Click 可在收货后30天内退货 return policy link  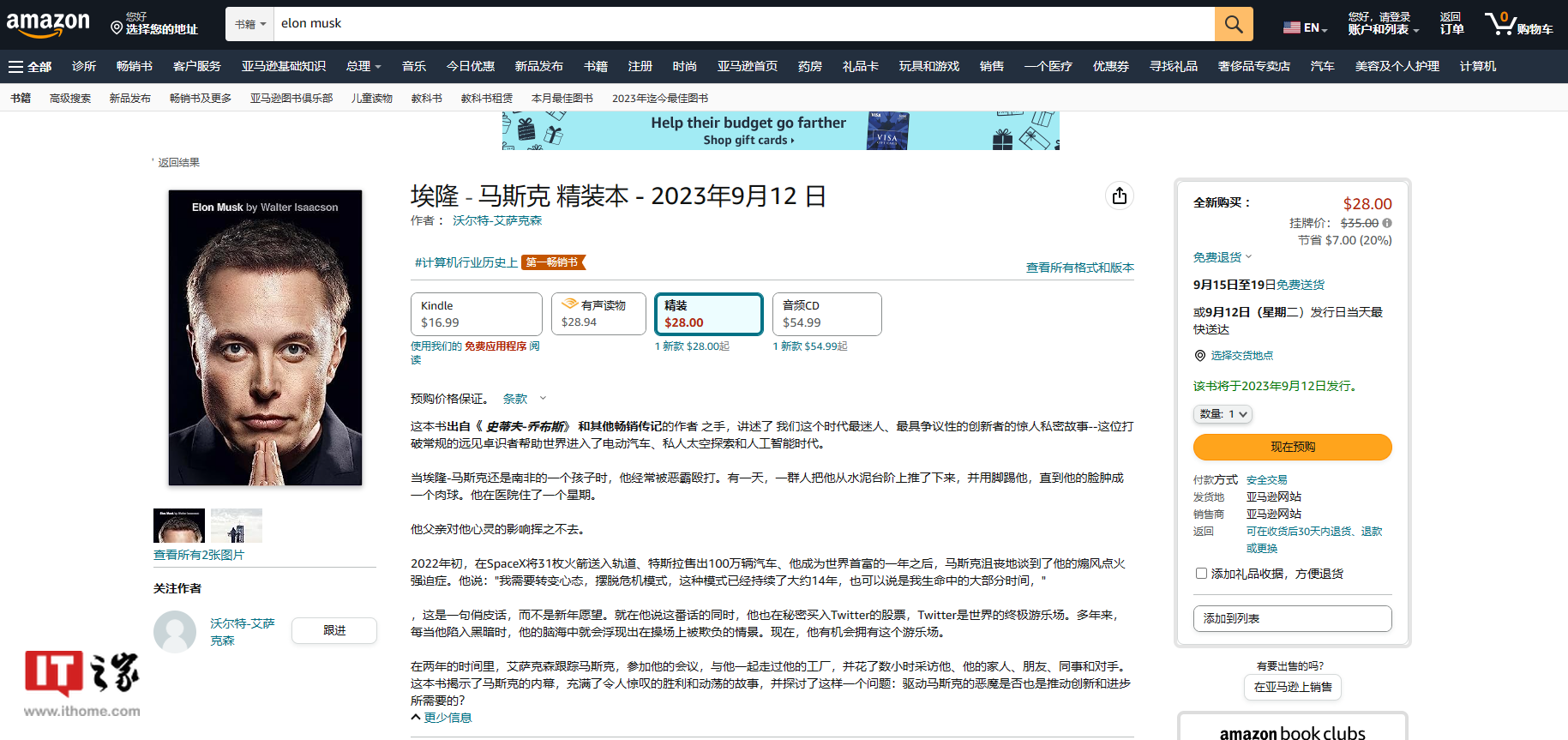[1314, 539]
